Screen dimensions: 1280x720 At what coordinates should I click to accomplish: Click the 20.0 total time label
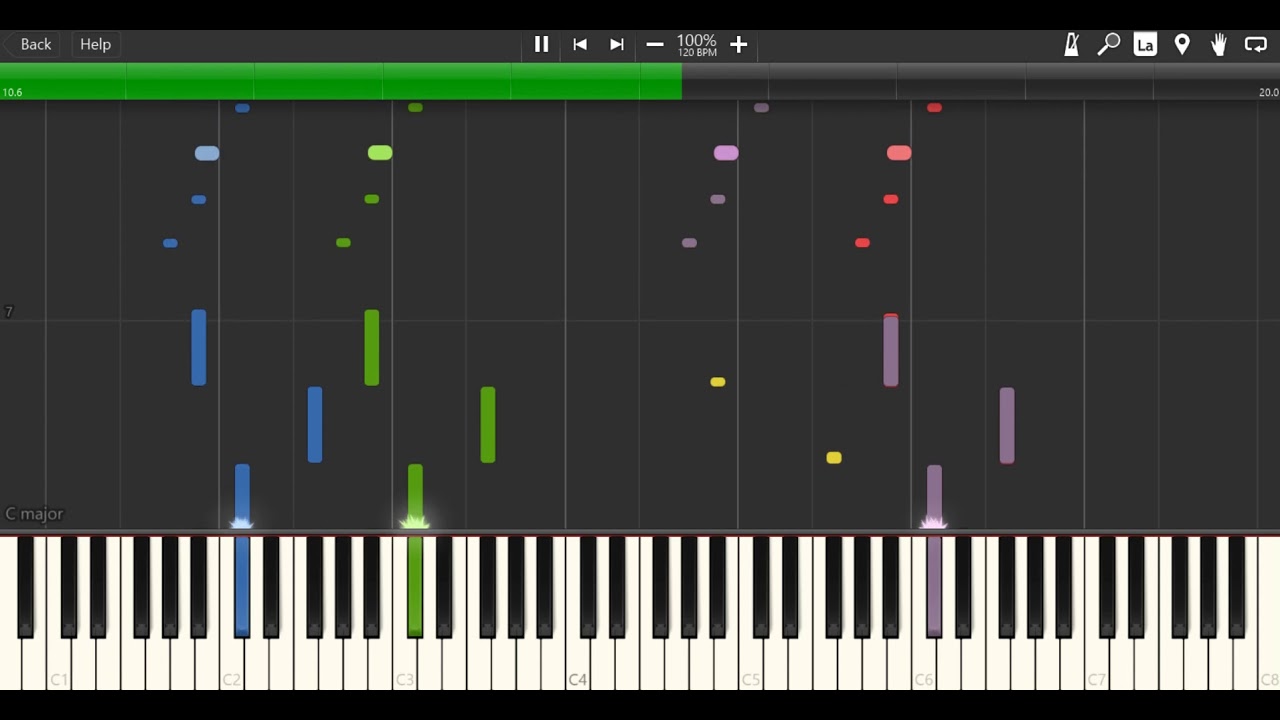coord(1268,92)
